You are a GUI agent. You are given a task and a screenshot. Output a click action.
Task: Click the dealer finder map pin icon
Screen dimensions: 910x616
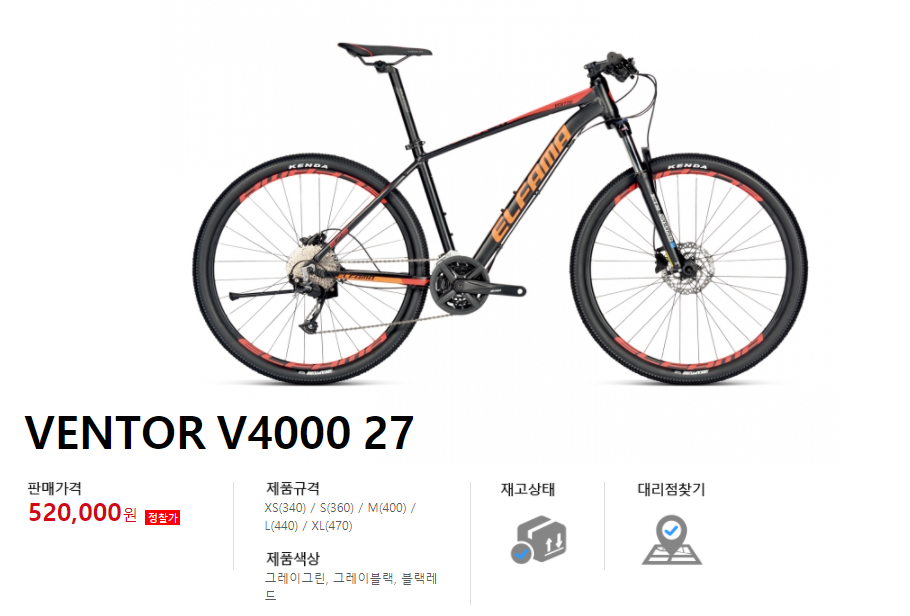[671, 540]
